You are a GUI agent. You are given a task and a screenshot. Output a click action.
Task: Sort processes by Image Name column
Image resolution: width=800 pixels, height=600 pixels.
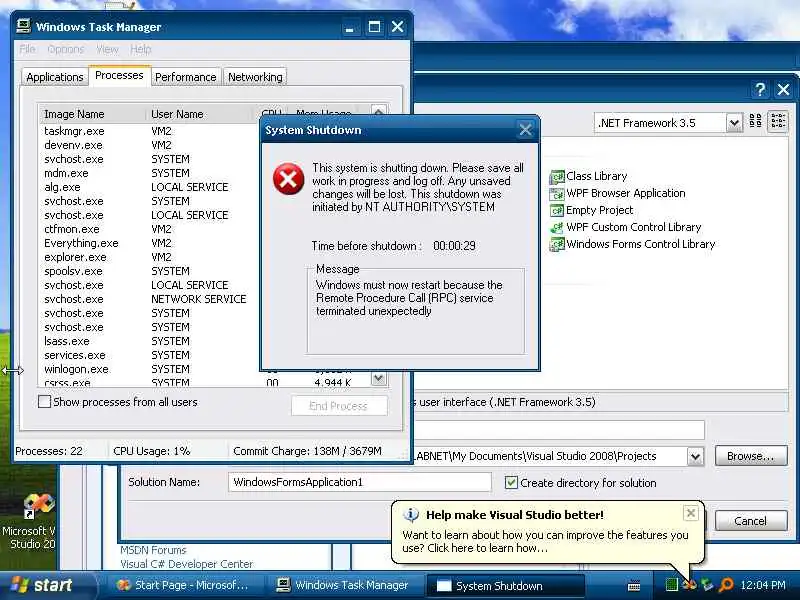[92, 114]
